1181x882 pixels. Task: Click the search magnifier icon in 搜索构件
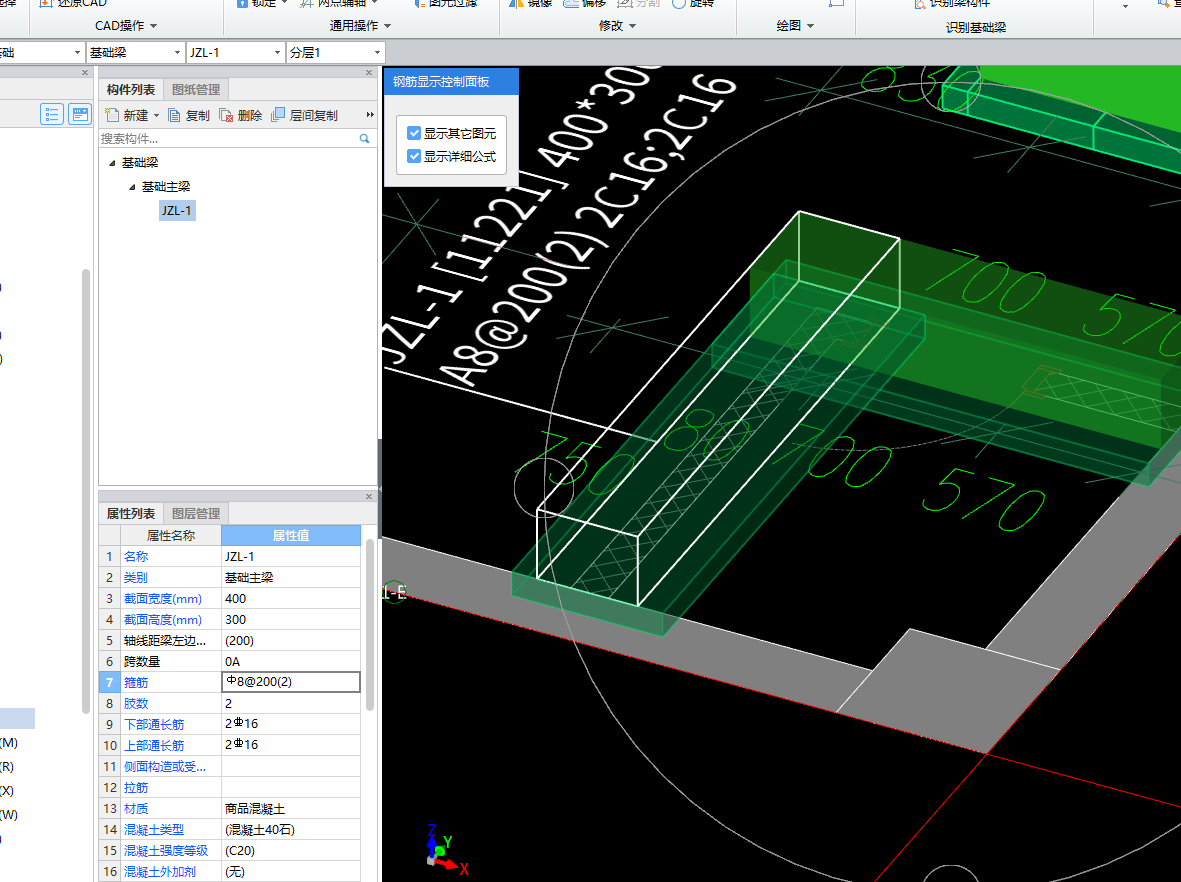click(365, 139)
